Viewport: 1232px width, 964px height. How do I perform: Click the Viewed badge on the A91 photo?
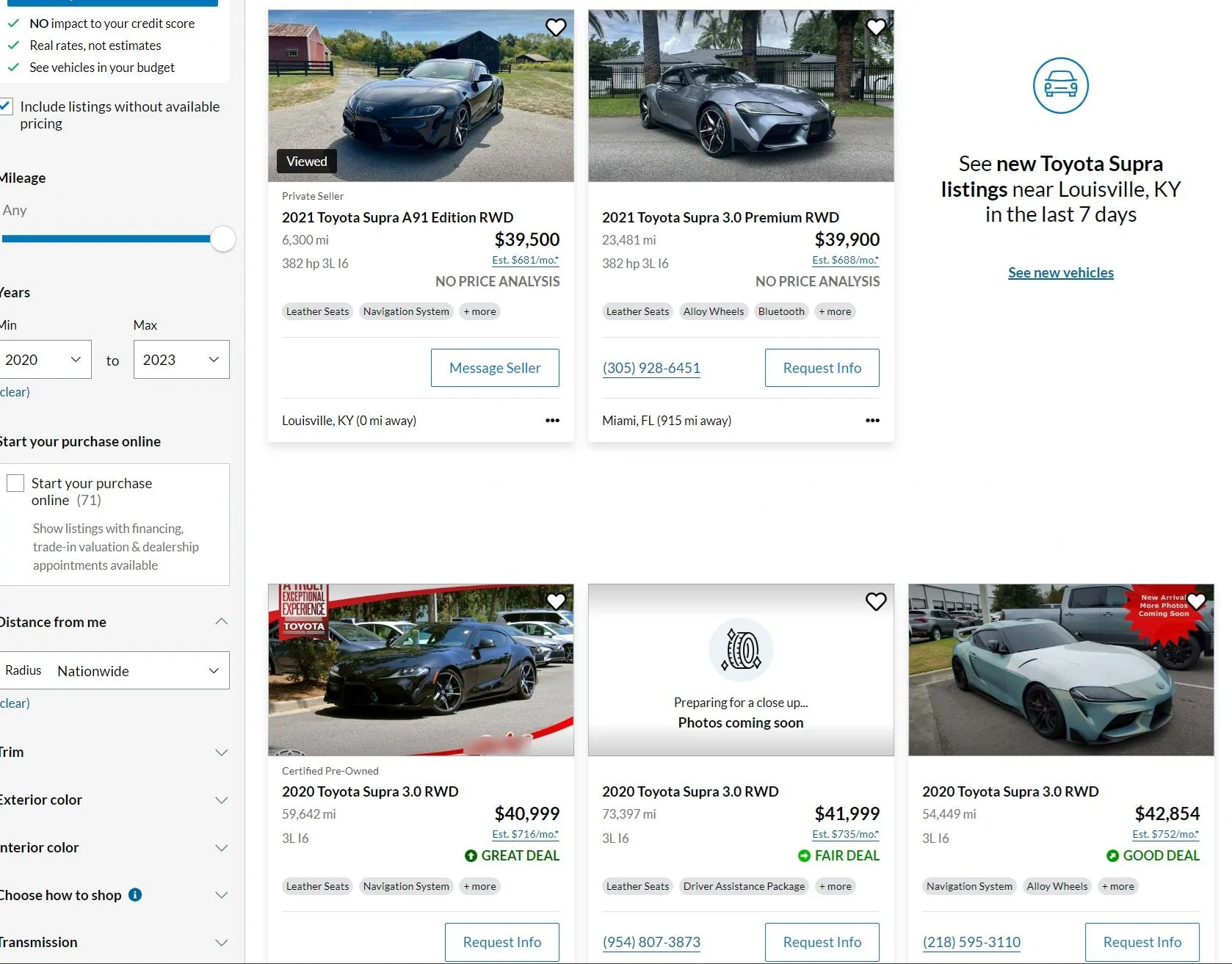(x=307, y=162)
